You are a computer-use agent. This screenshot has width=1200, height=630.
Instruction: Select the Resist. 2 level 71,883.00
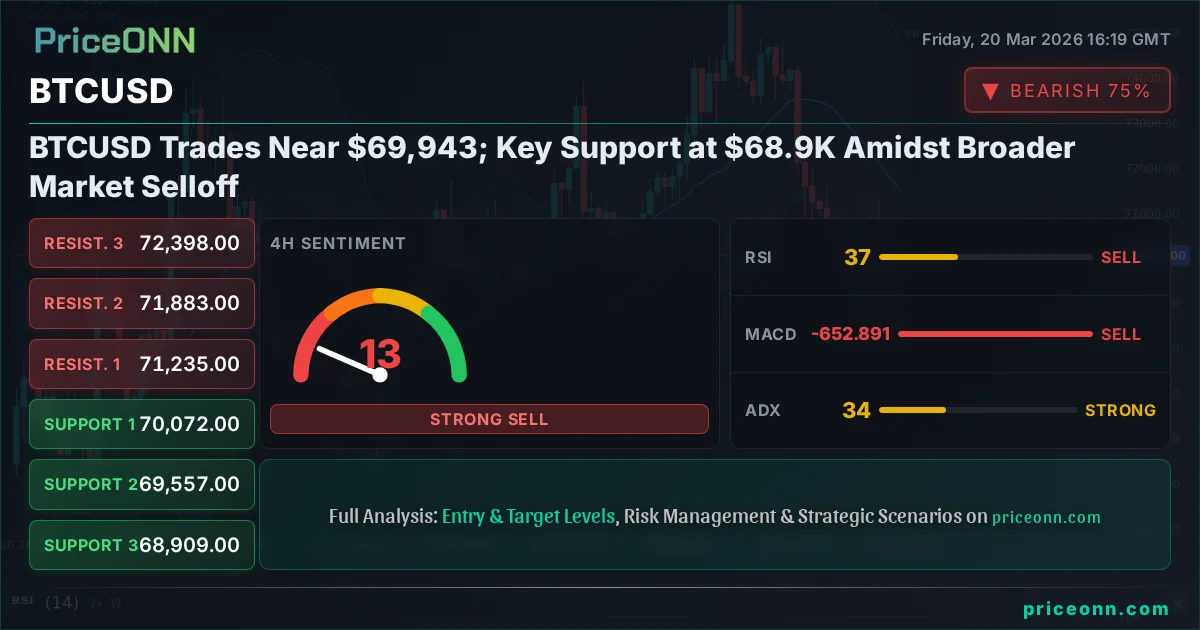pyautogui.click(x=142, y=303)
